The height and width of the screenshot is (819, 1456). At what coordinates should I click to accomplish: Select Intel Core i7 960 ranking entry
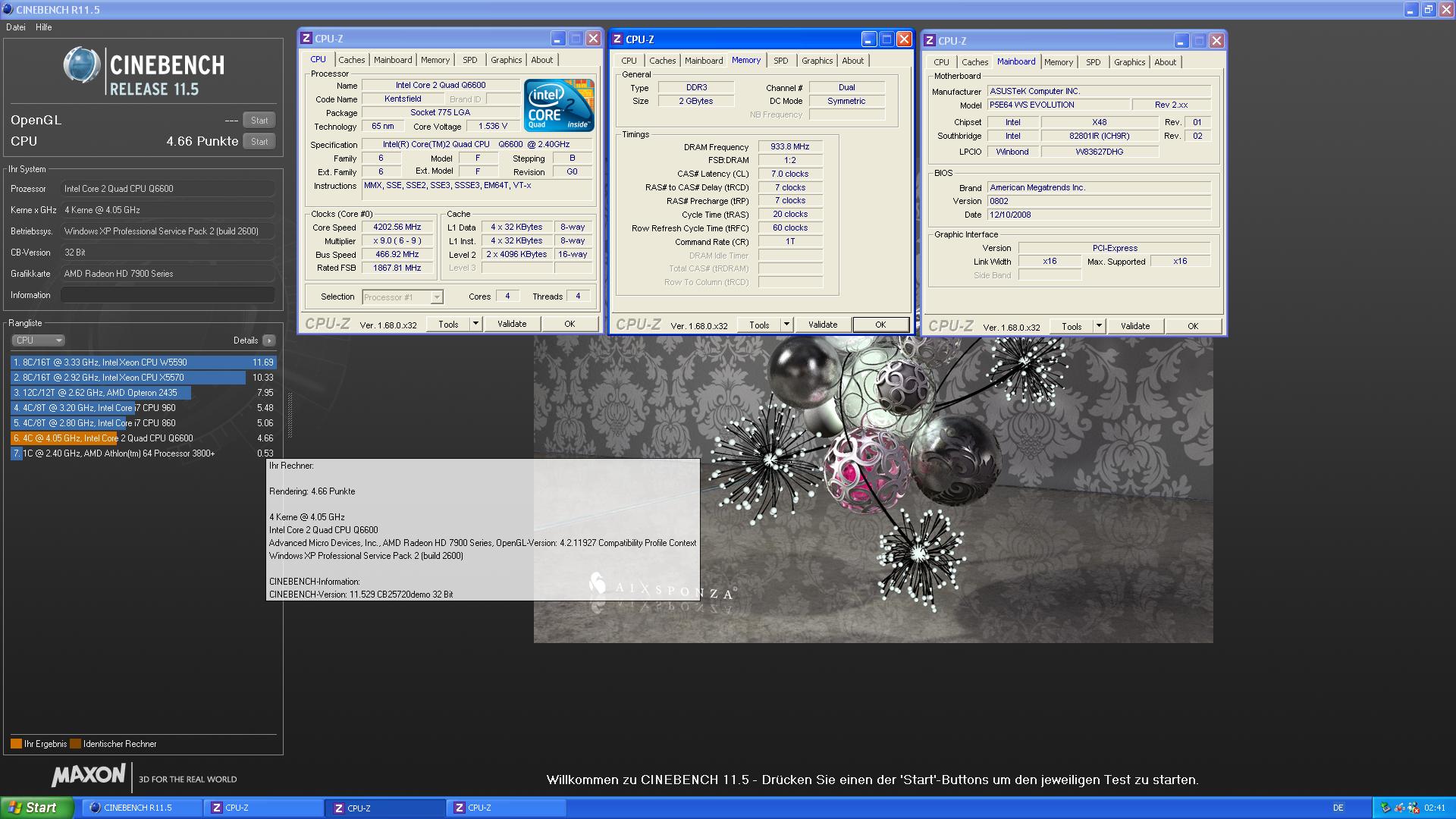143,408
